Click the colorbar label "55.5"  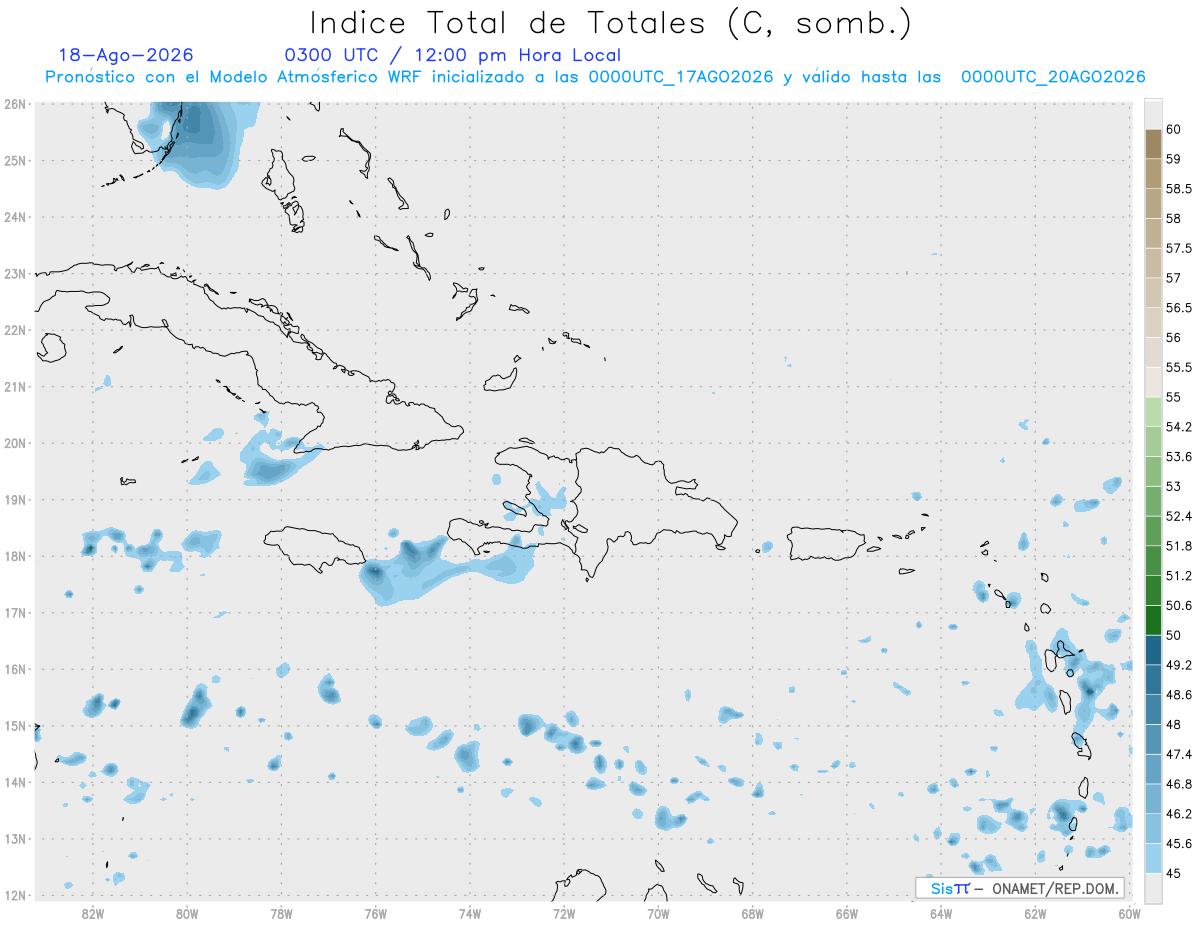(x=1179, y=367)
